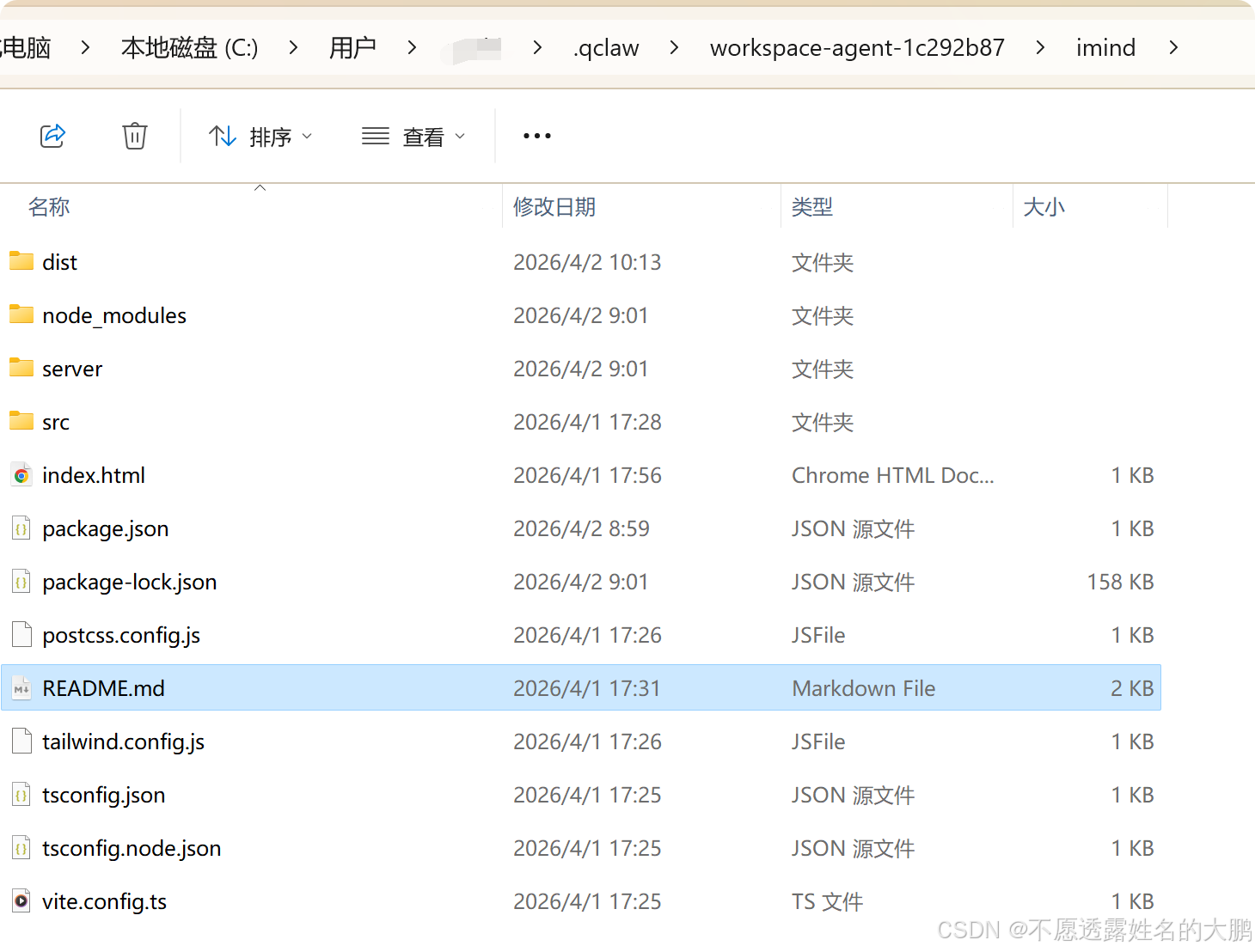
Task: Expand the chevron after .qclaw
Action: (674, 48)
